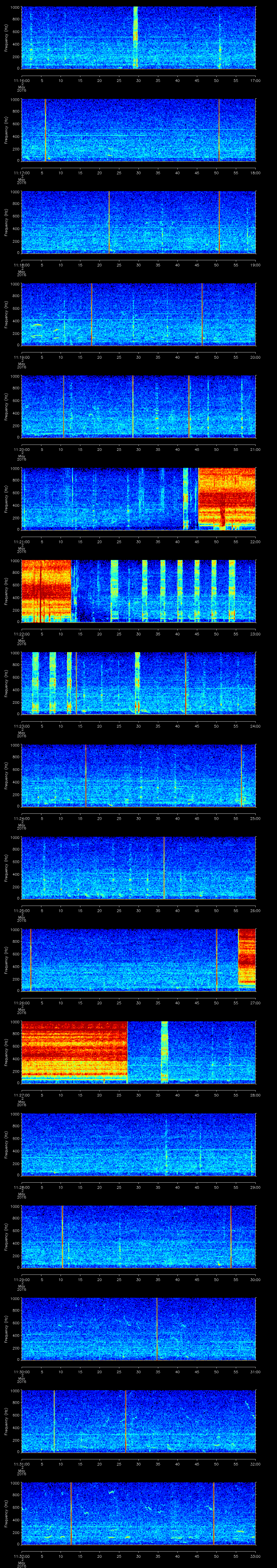Image resolution: width=277 pixels, height=1568 pixels.
Task: Select the burst at 36 s in the 11:27:00 panel
Action: 164,1052
